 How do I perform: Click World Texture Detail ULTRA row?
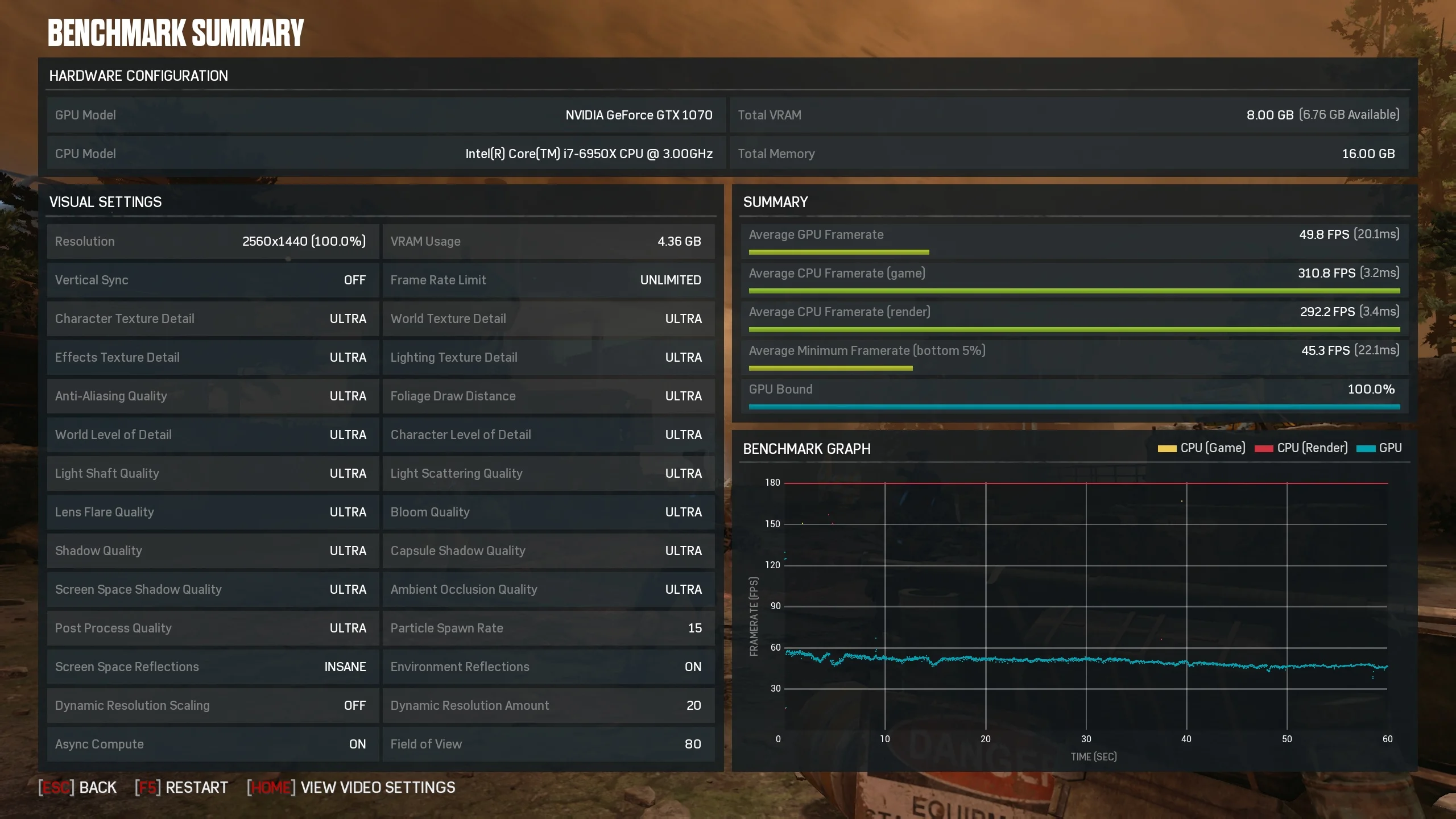click(548, 318)
